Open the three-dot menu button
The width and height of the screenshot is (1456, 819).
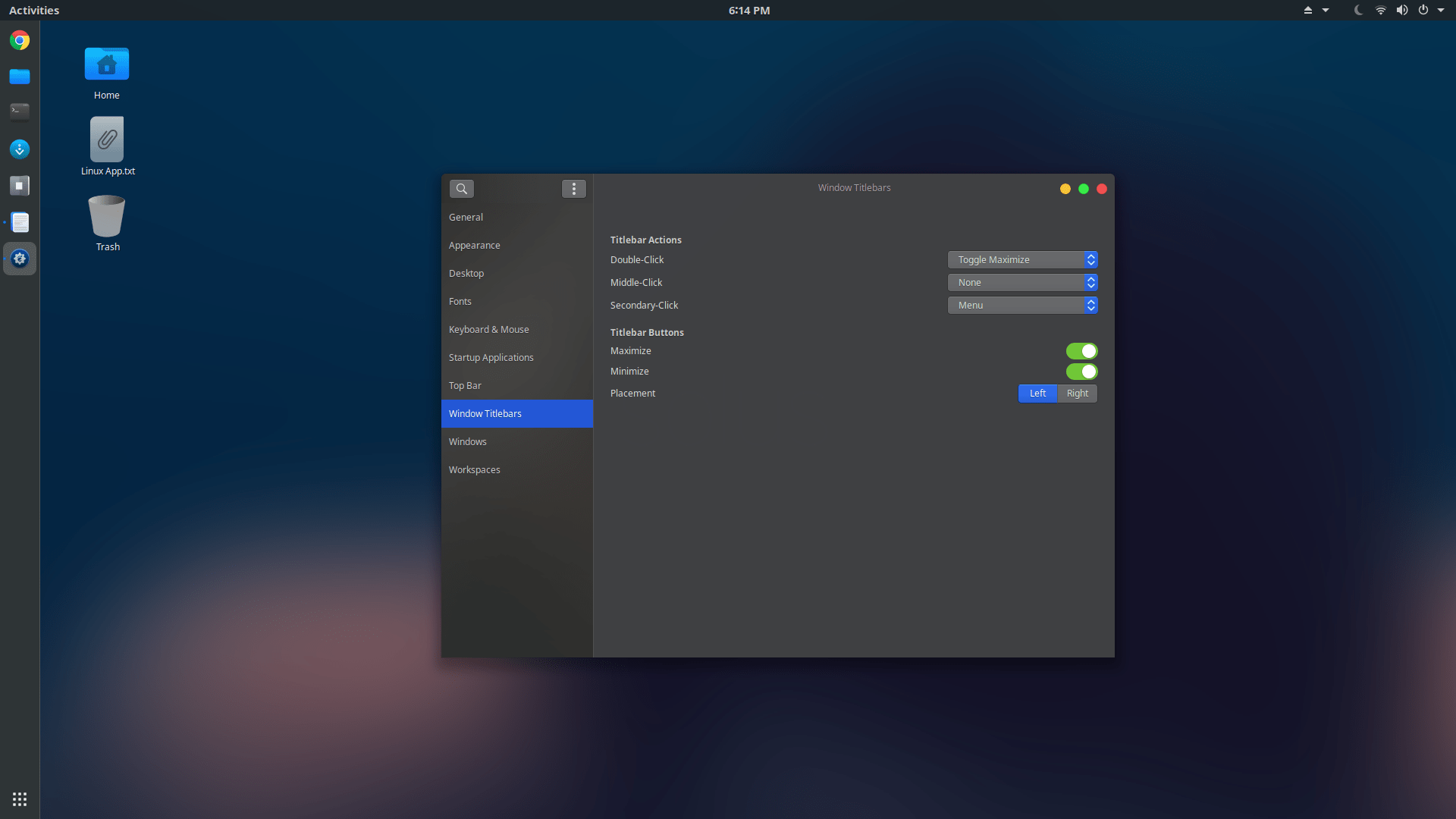573,189
